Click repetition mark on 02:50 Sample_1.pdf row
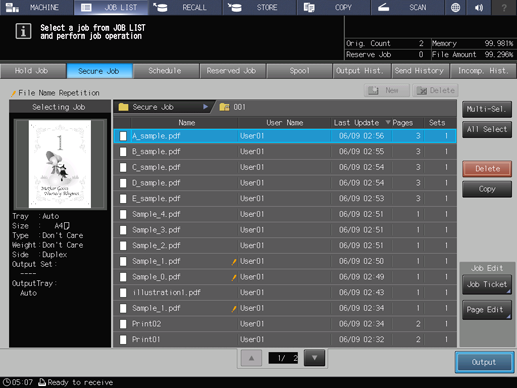Image resolution: width=517 pixels, height=388 pixels. point(234,262)
